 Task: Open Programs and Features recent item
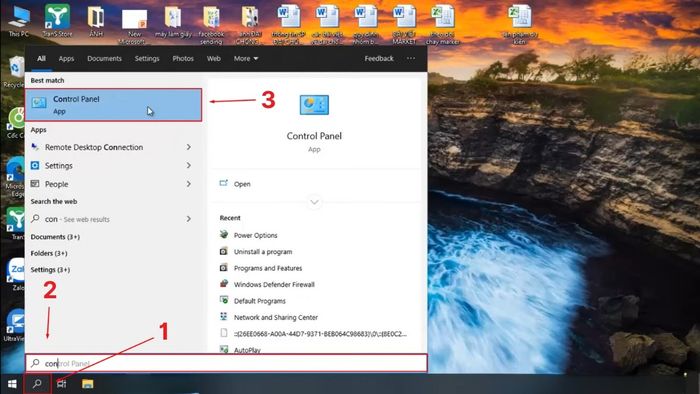(268, 268)
